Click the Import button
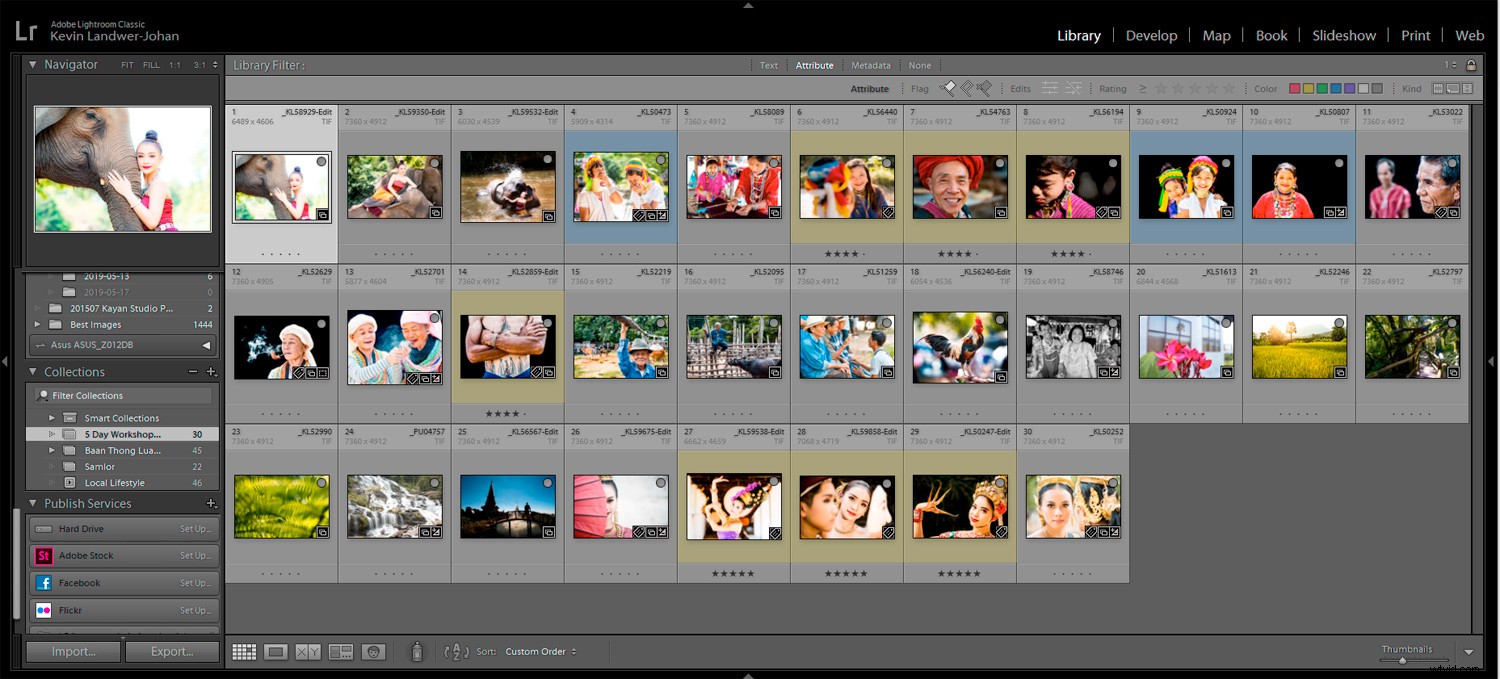The width and height of the screenshot is (1500, 679). (72, 651)
